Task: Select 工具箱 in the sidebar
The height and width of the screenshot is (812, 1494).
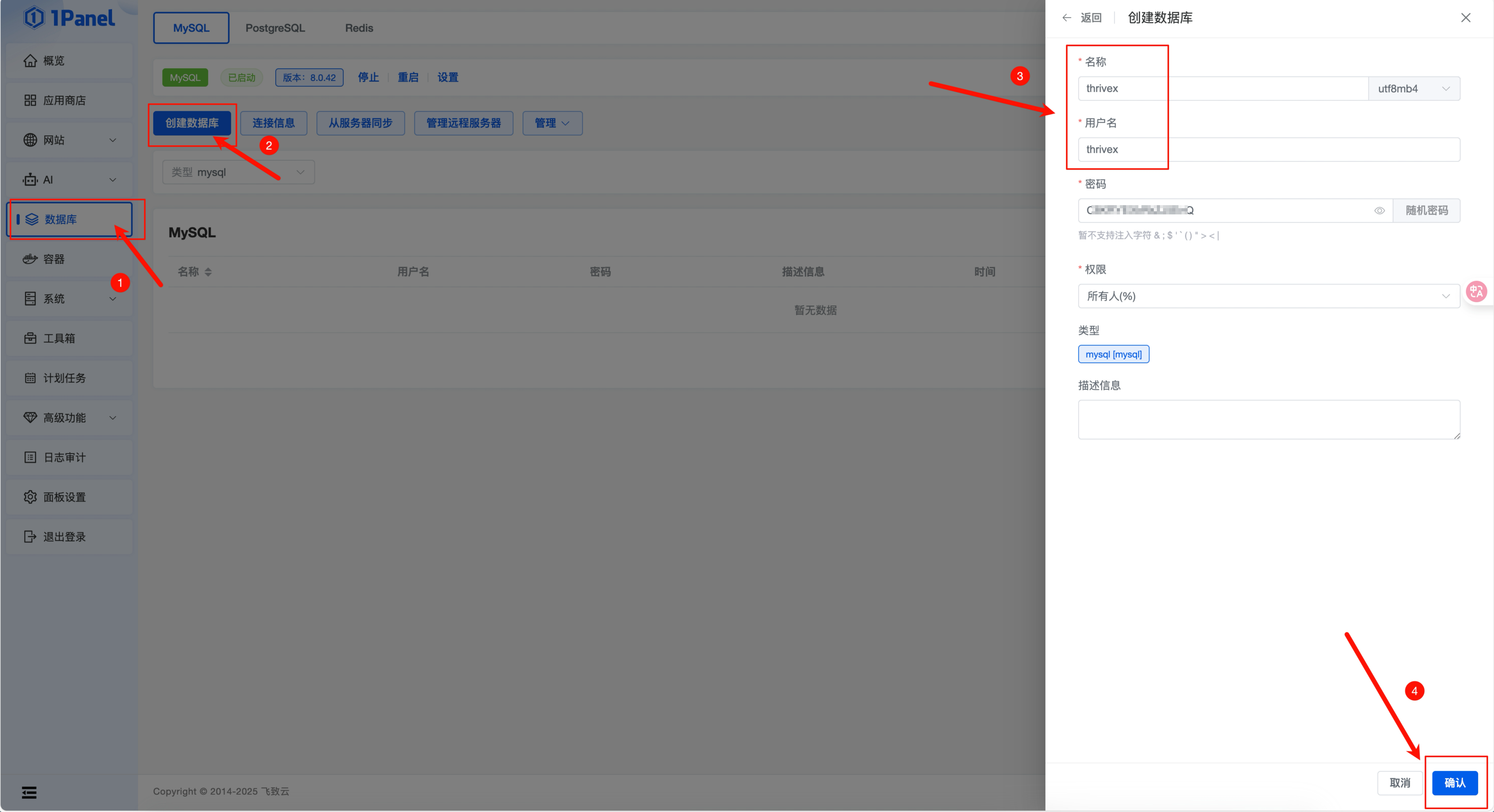Action: (70, 339)
